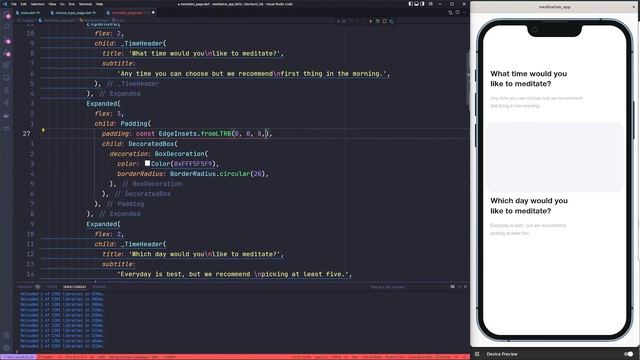Open the Accounts icon at activity bar bottom
640x360 pixels.
7,336
